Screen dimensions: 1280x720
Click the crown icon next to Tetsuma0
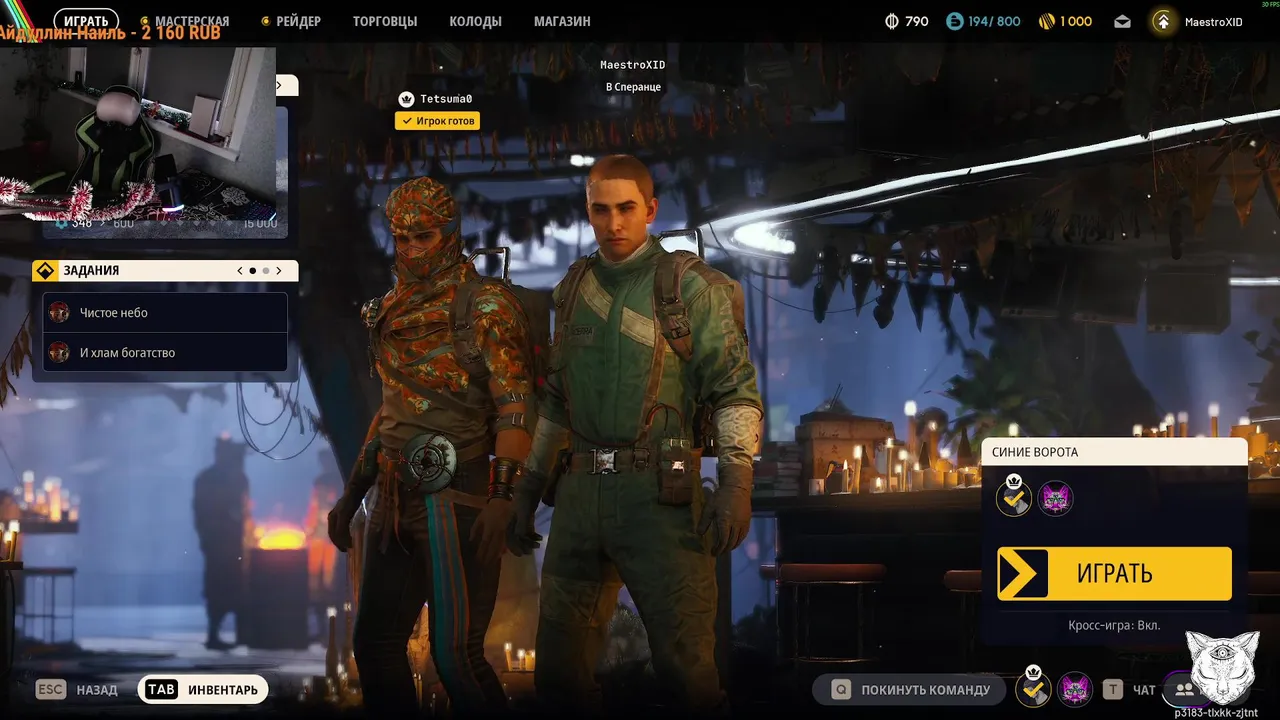[406, 99]
